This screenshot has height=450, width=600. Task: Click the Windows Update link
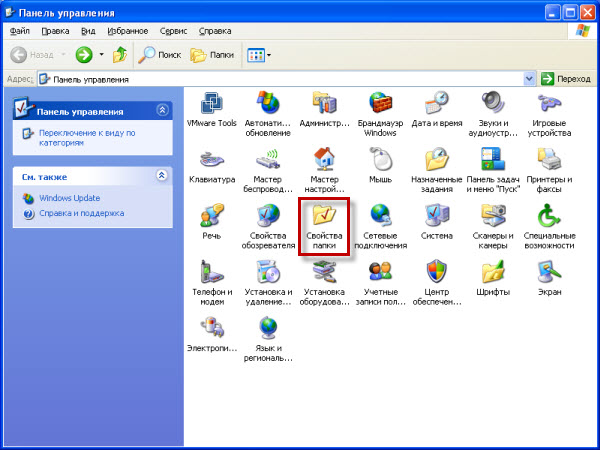tap(69, 198)
